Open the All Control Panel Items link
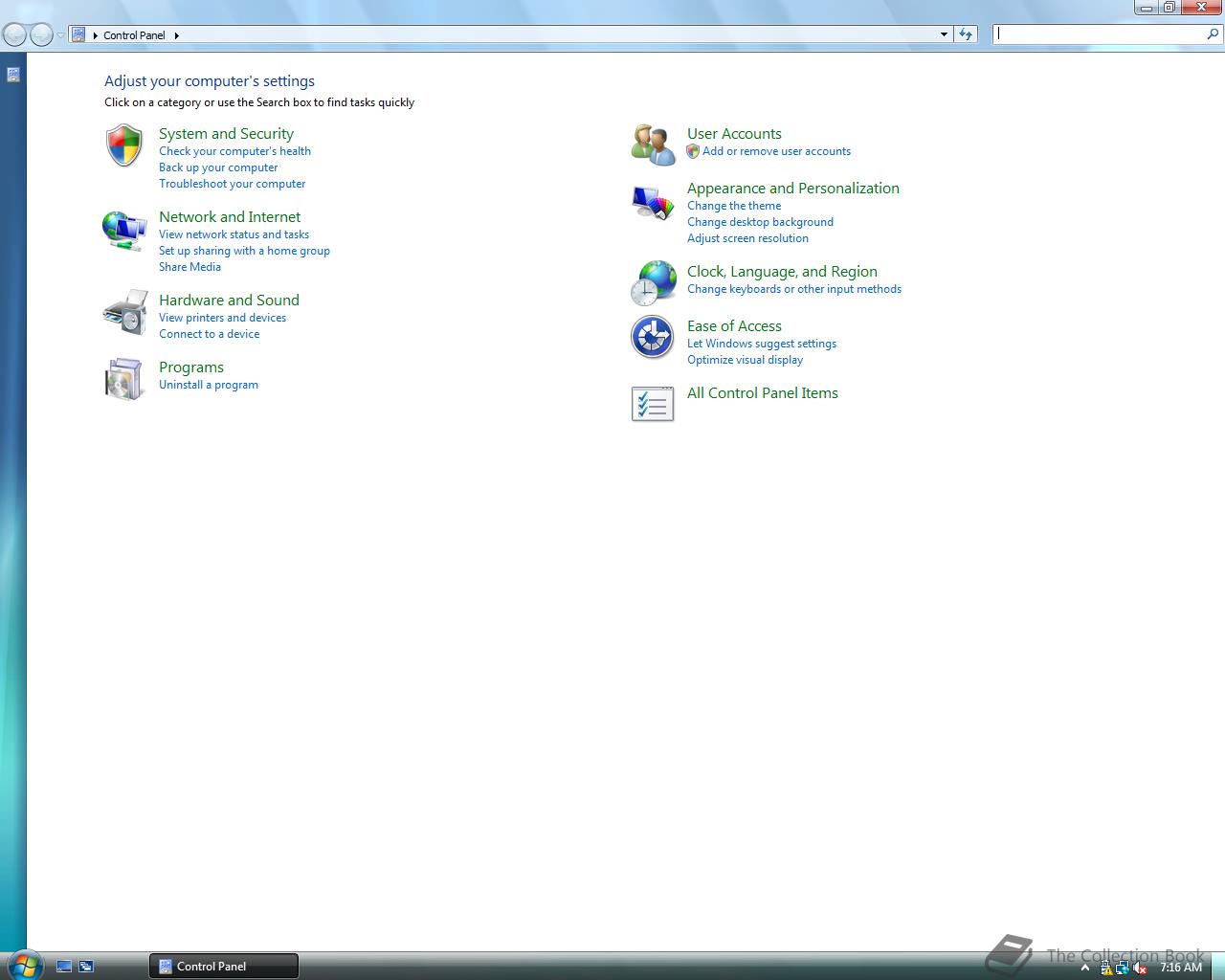The height and width of the screenshot is (980, 1225). 763,393
